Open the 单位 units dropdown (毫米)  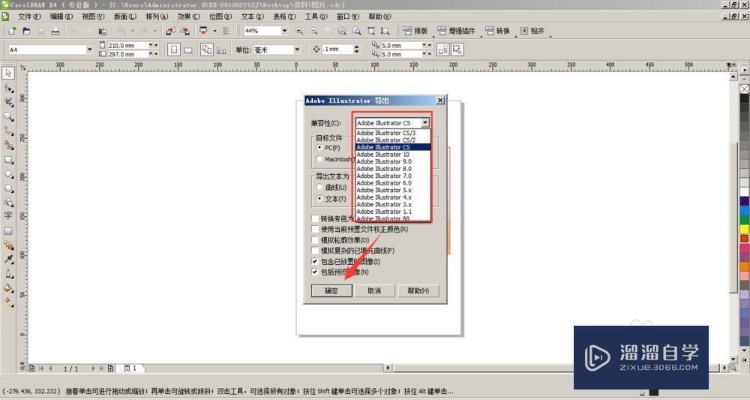(x=297, y=50)
